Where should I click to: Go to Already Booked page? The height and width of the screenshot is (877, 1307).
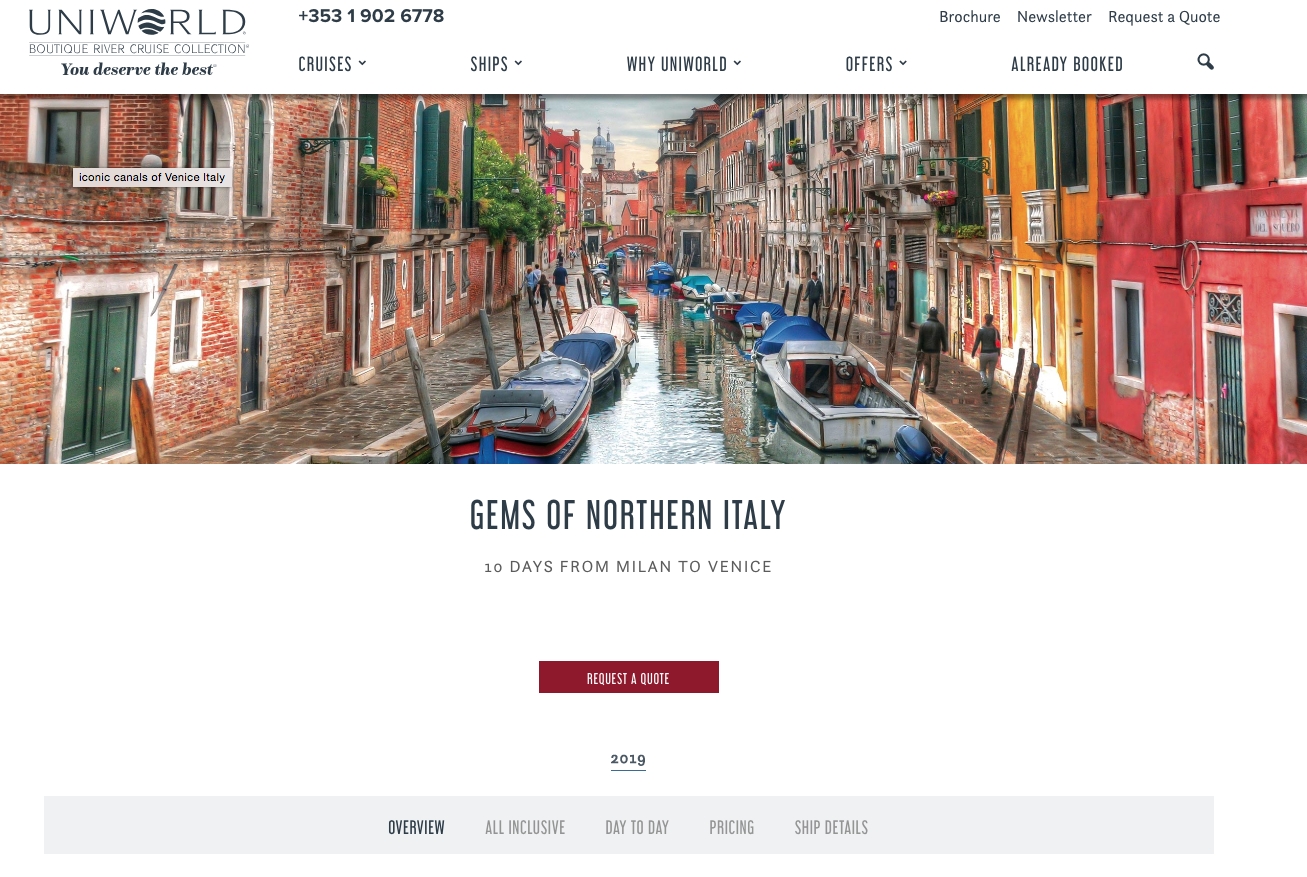point(1067,64)
